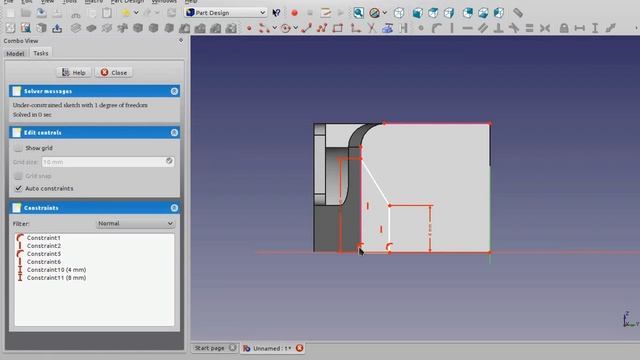Show hidden toolbar items via overflow arrow

(x=636, y=28)
